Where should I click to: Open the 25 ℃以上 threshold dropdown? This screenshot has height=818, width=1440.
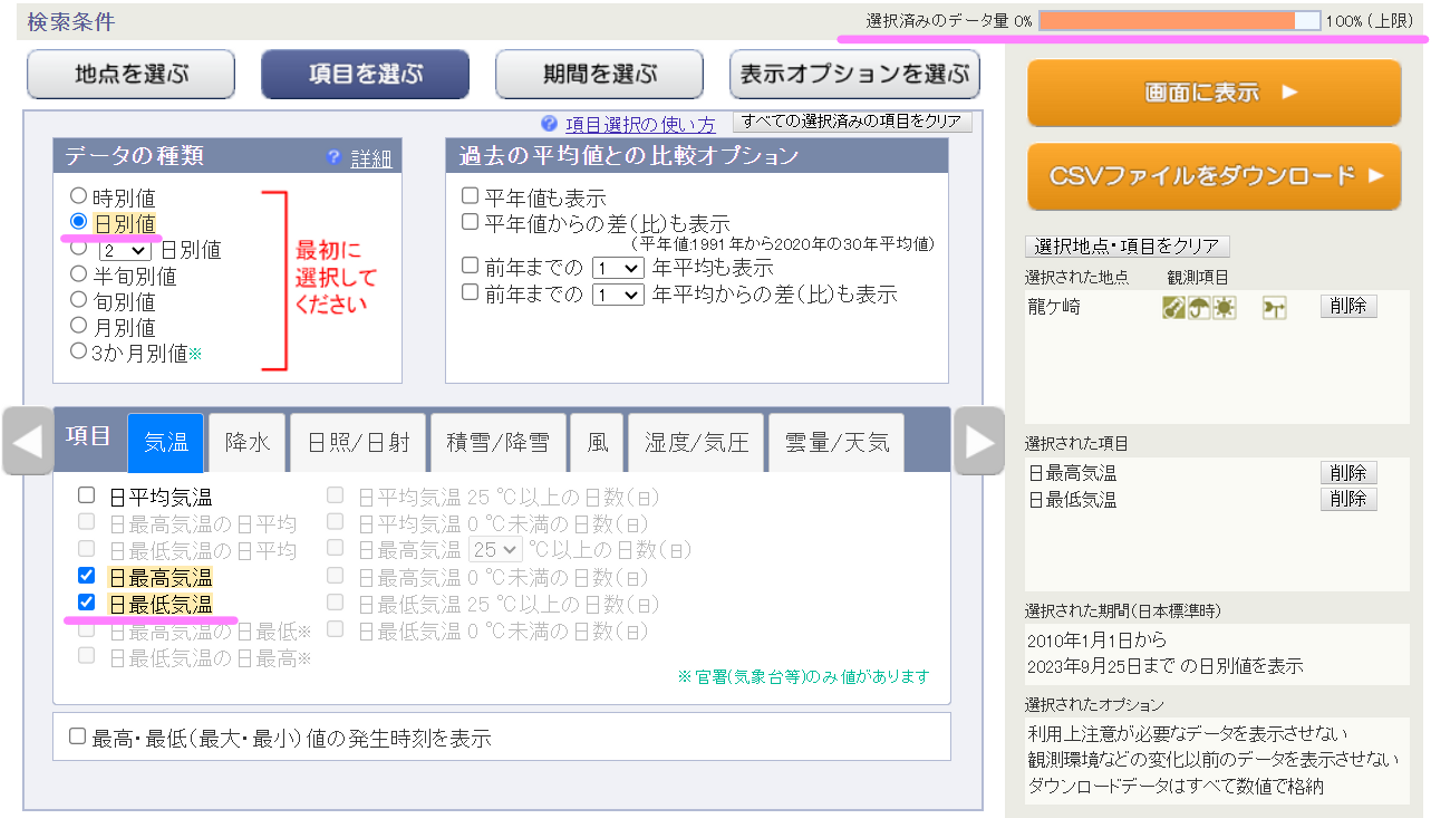[x=495, y=549]
